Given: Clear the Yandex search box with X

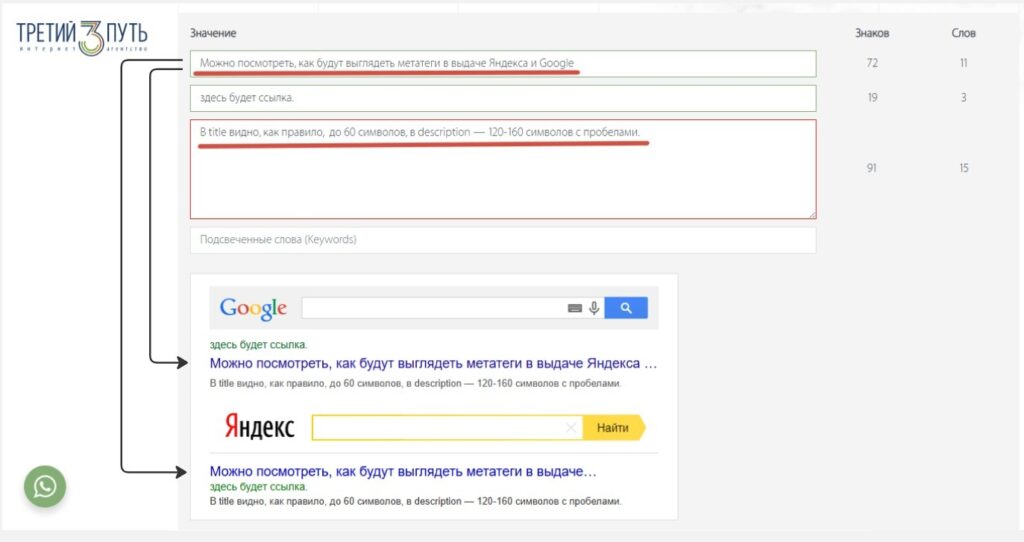Looking at the screenshot, I should pyautogui.click(x=570, y=428).
